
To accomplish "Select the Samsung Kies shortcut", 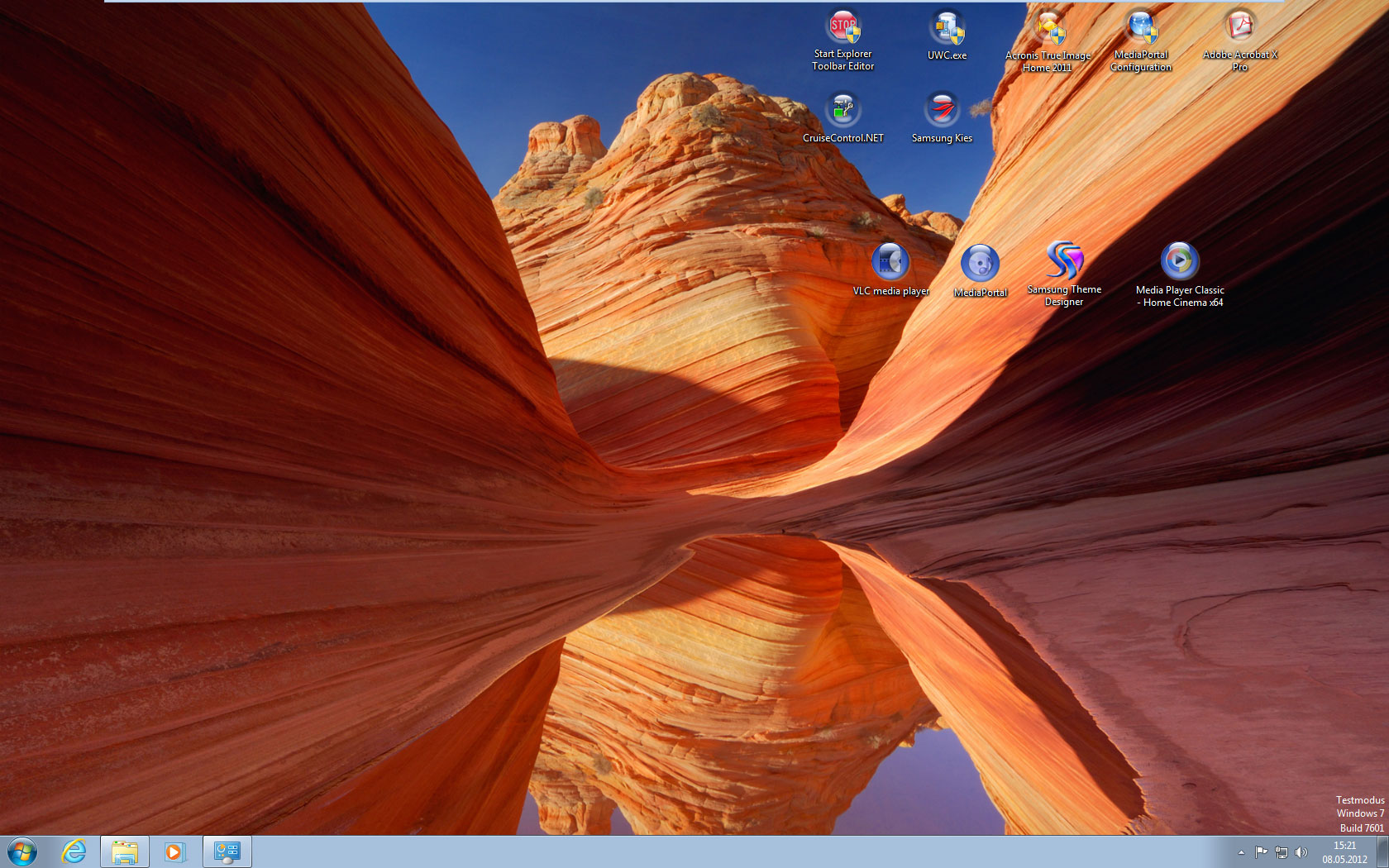I will 942,117.
